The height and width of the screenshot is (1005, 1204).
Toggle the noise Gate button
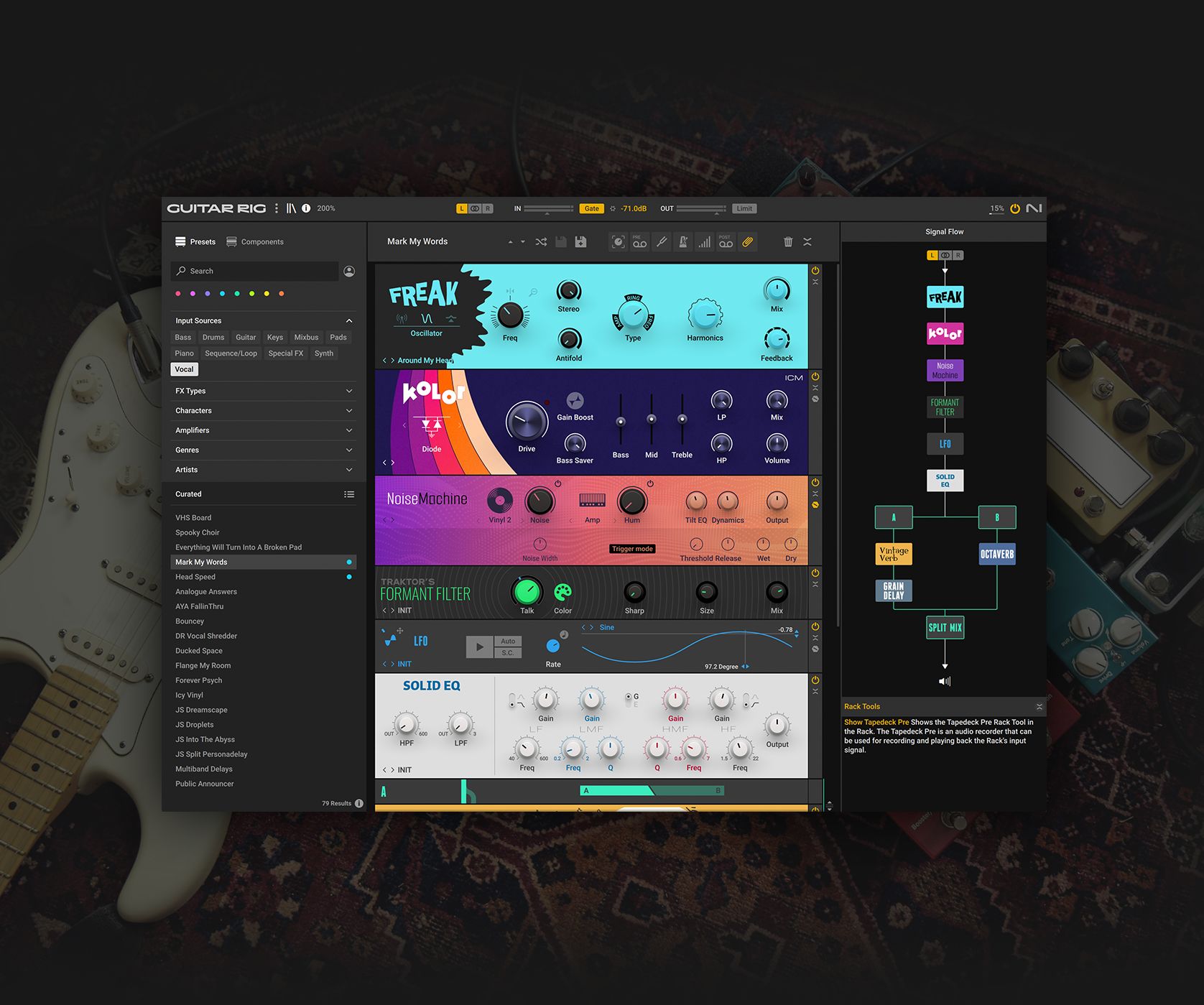[x=591, y=209]
